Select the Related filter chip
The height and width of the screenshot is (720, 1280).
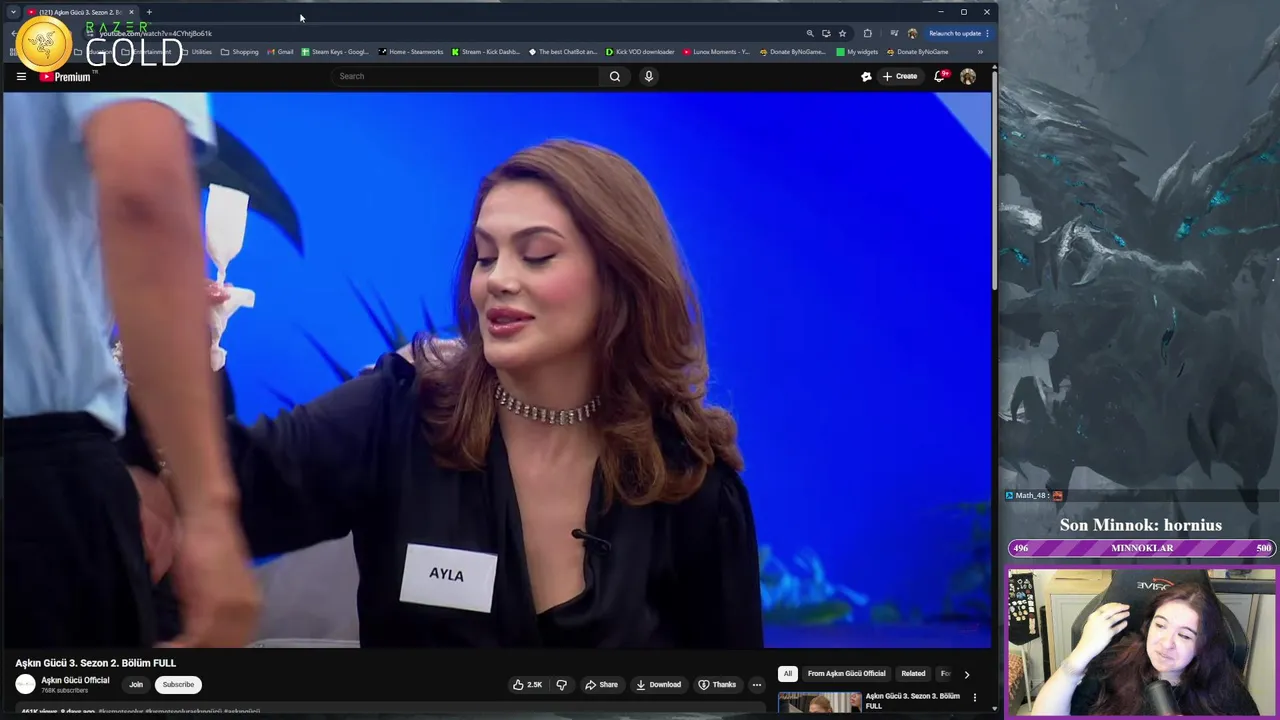coord(913,674)
